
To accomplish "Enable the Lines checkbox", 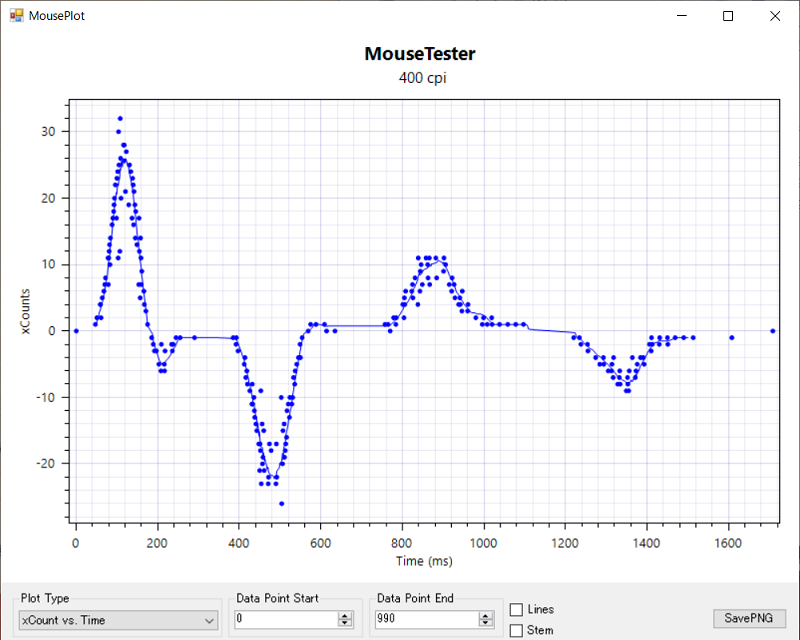I will 516,609.
